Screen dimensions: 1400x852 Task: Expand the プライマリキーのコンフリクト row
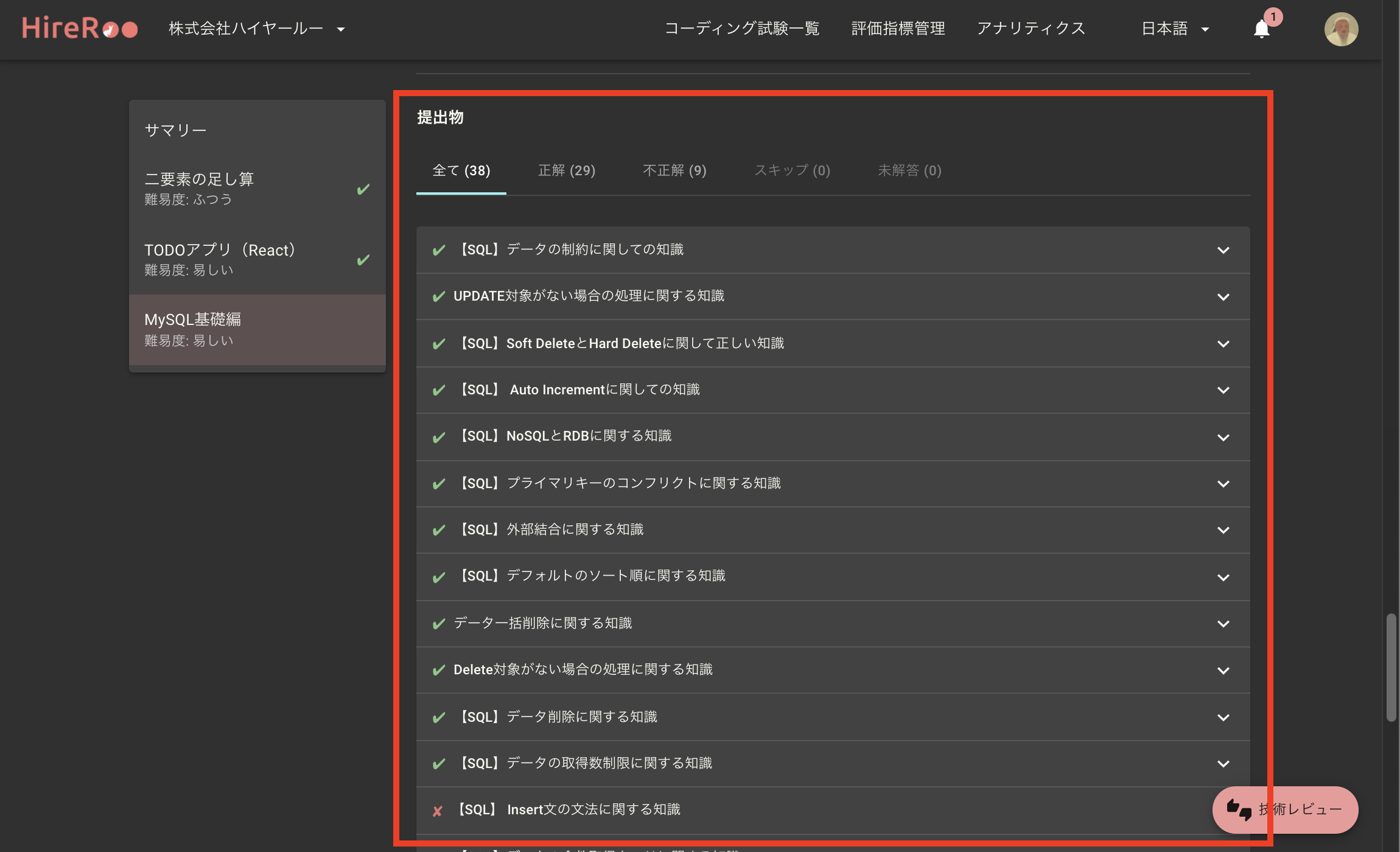[x=833, y=483]
